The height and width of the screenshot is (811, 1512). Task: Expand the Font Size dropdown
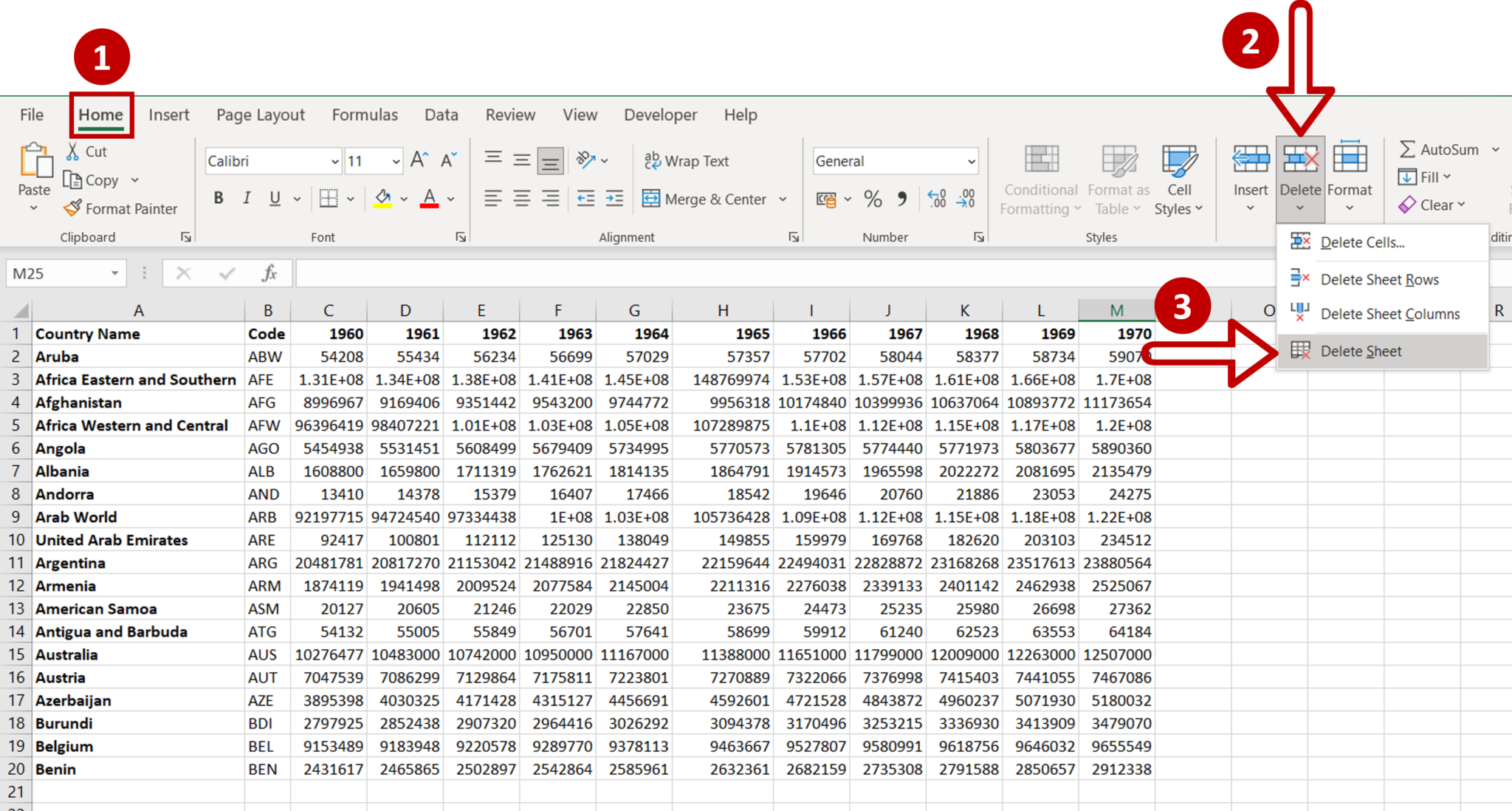395,160
